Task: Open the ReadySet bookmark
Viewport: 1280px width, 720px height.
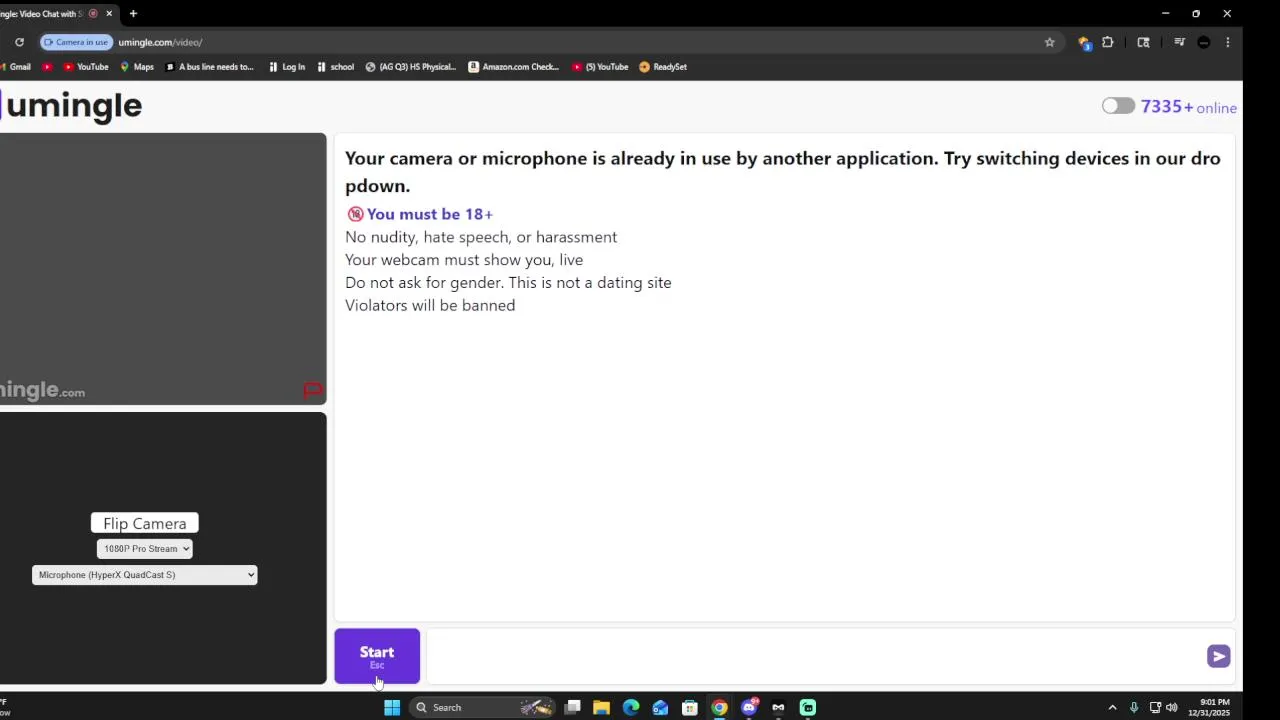Action: [x=663, y=67]
